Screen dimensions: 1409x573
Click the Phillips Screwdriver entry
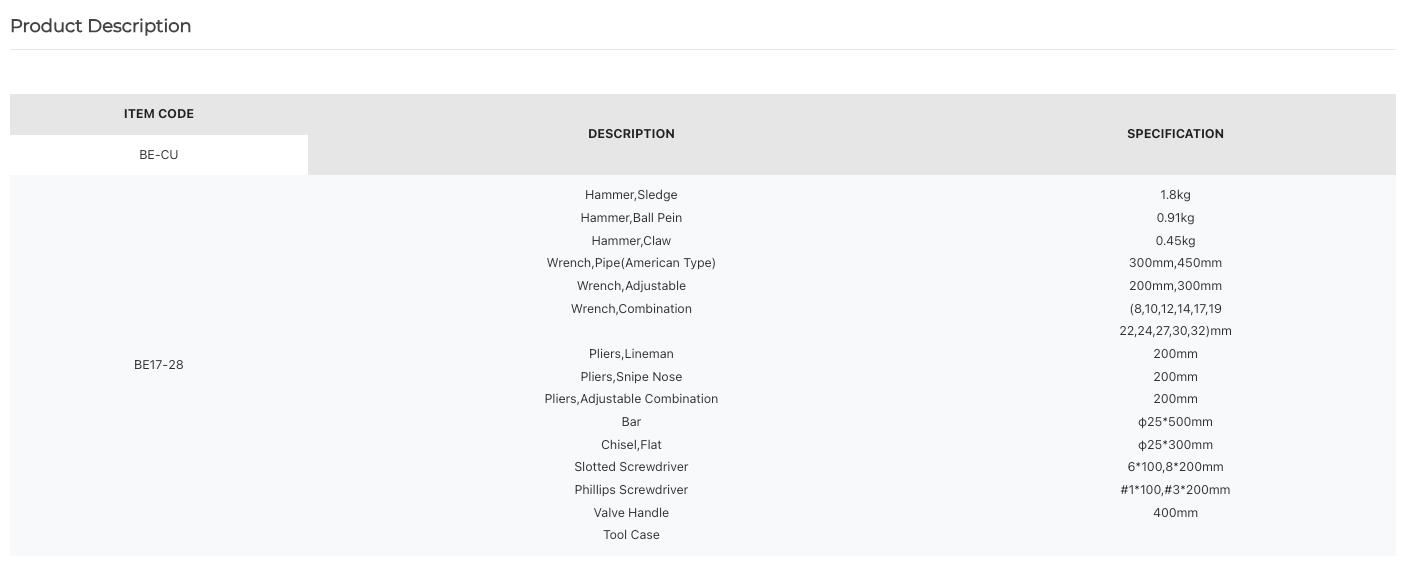(631, 490)
